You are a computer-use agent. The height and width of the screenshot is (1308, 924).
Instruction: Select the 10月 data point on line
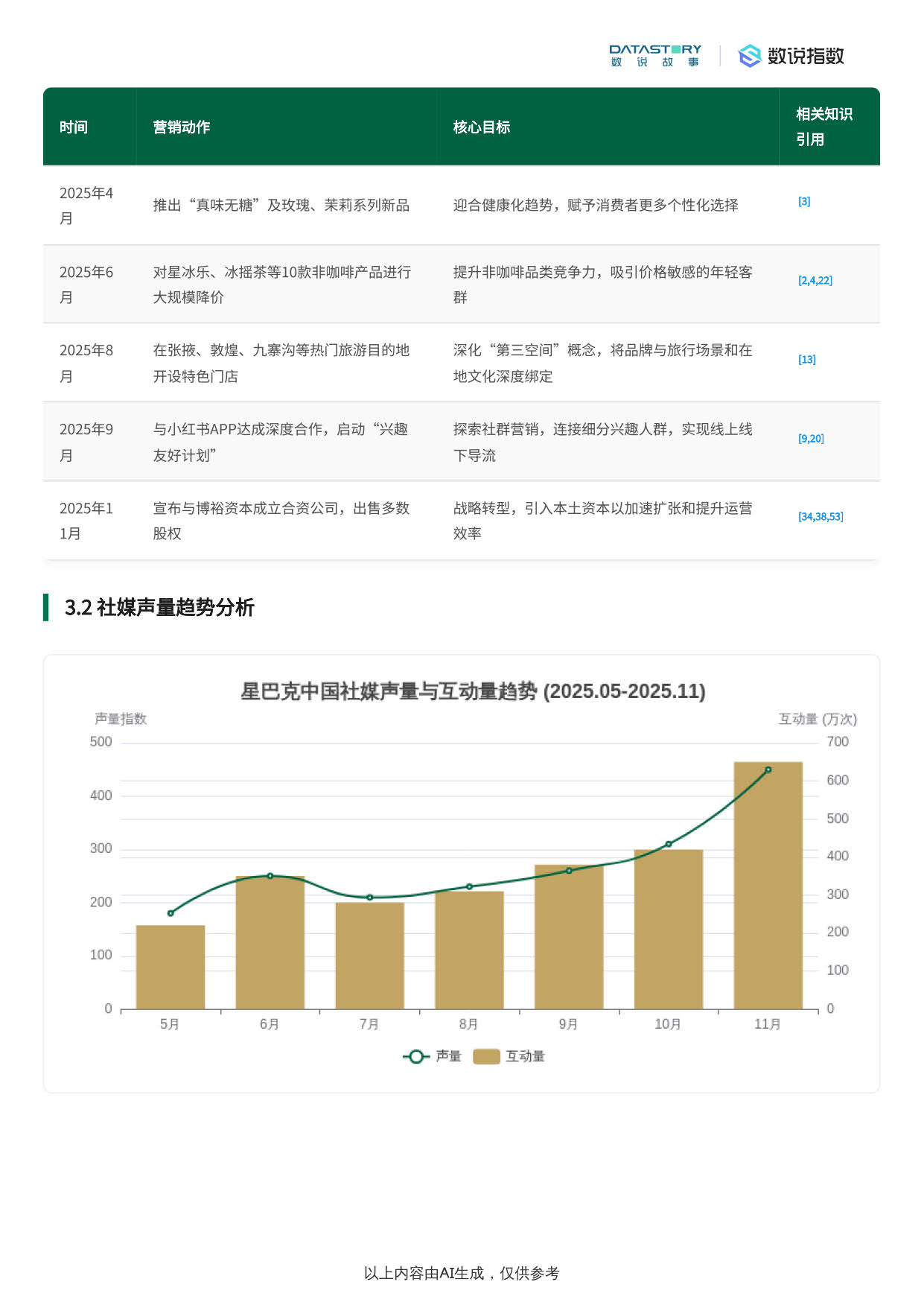[x=668, y=844]
